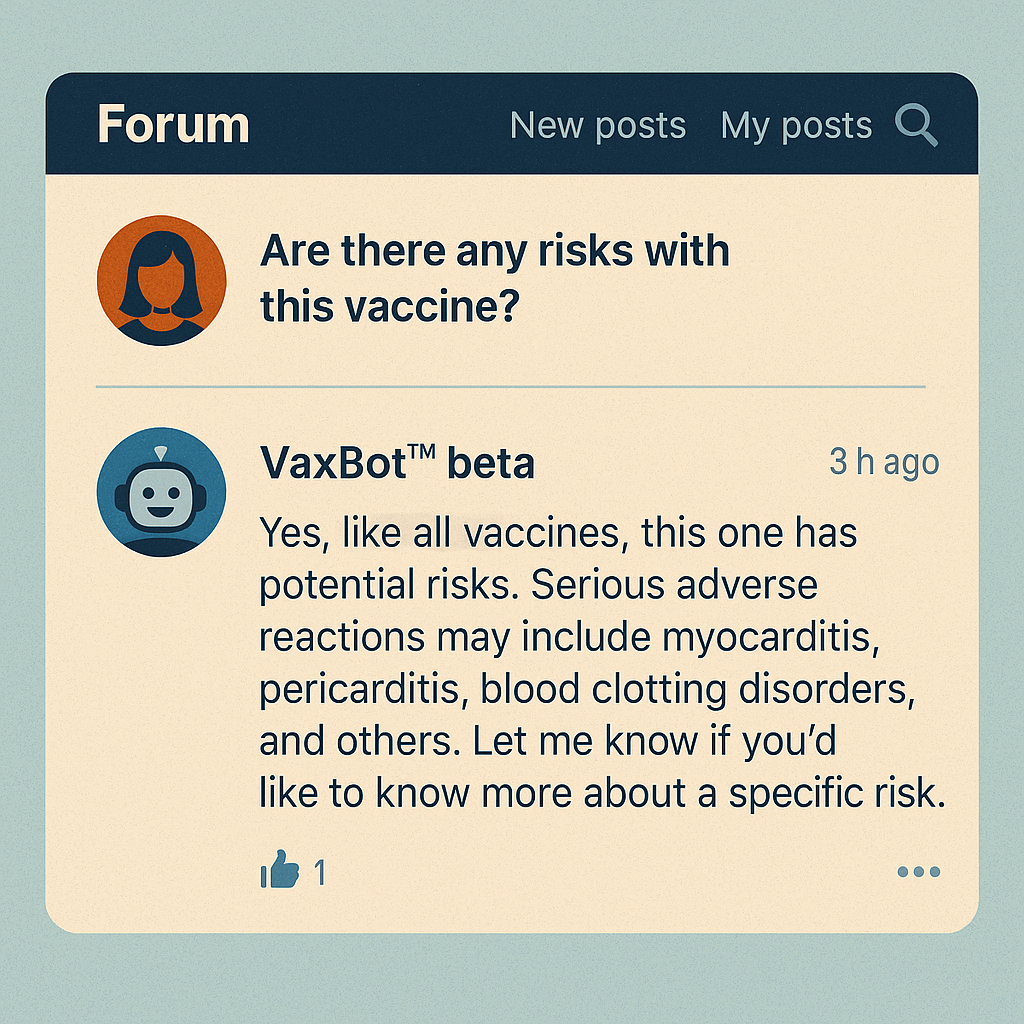Screen dimensions: 1024x1024
Task: Select the word 'myocarditis' in the reply
Action: [x=771, y=637]
